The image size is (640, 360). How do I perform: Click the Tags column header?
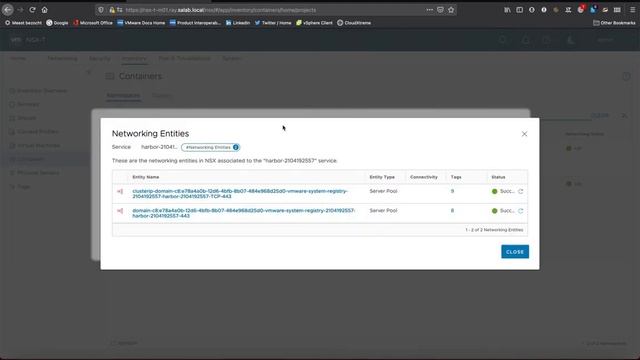[x=456, y=177]
